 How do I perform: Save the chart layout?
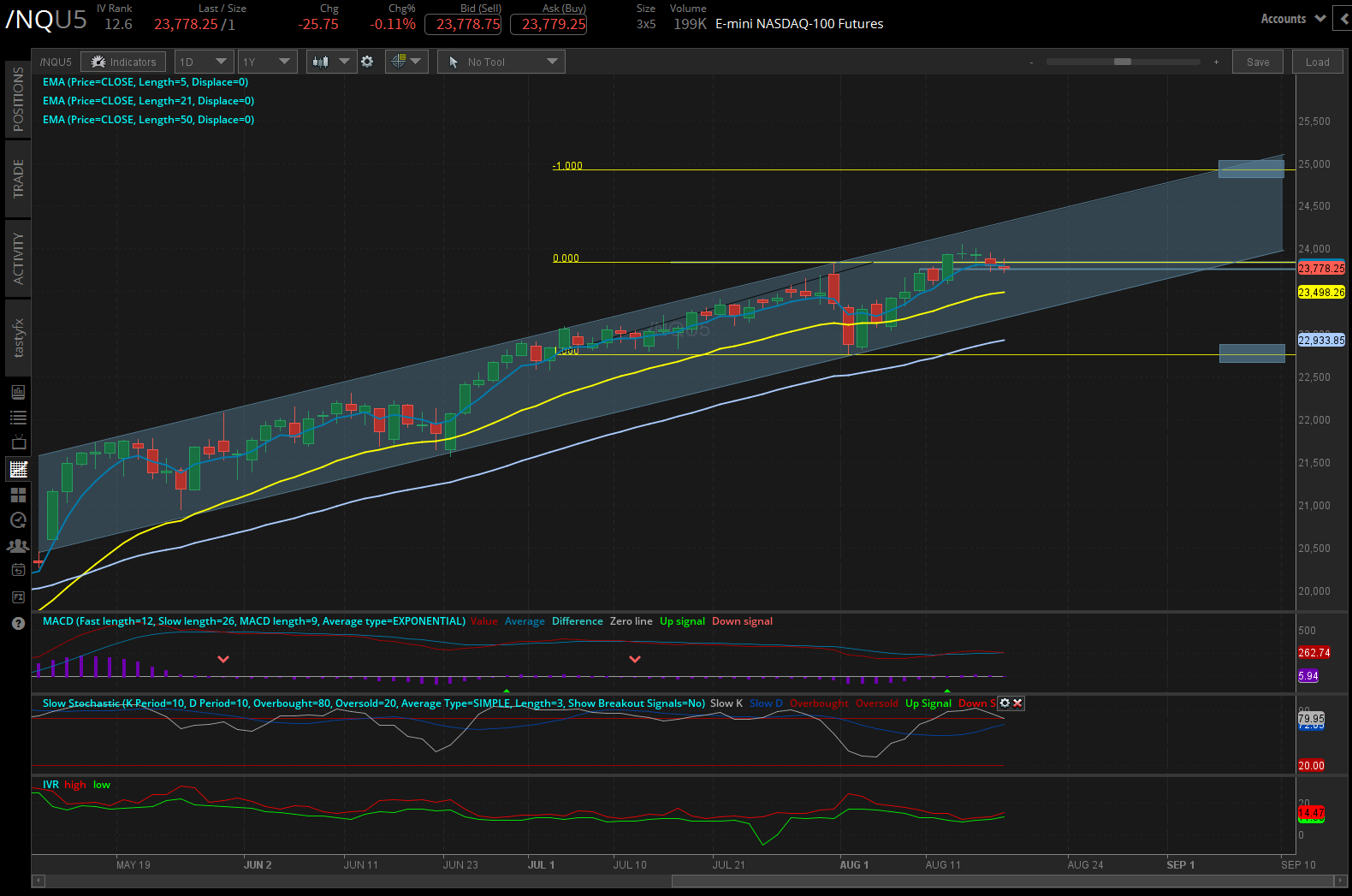(x=1258, y=62)
